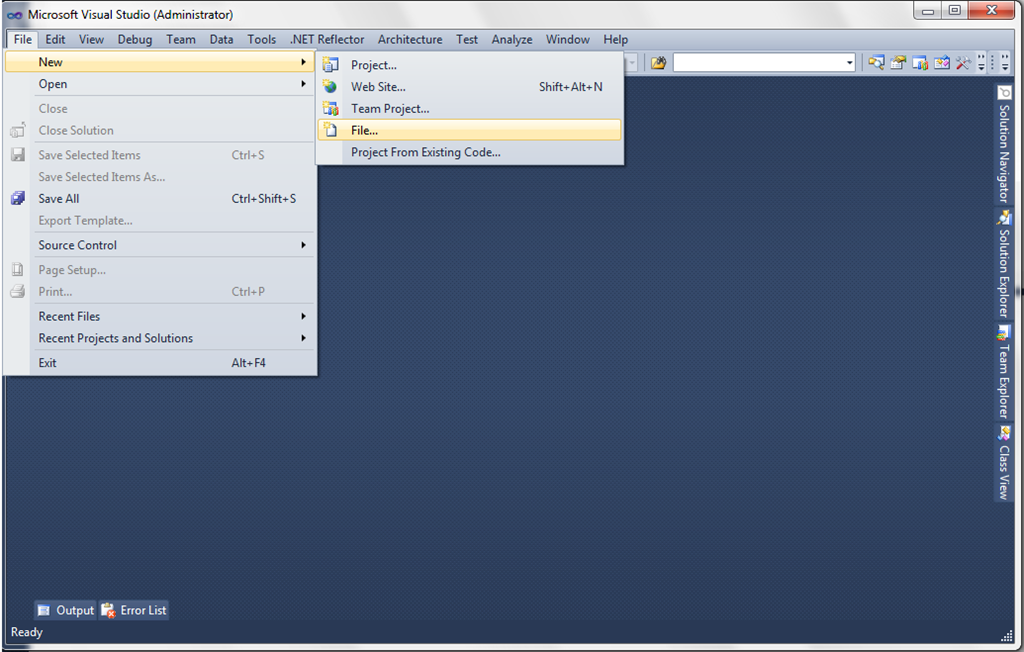Expand the first toolbar overflow options arrow

(981, 63)
